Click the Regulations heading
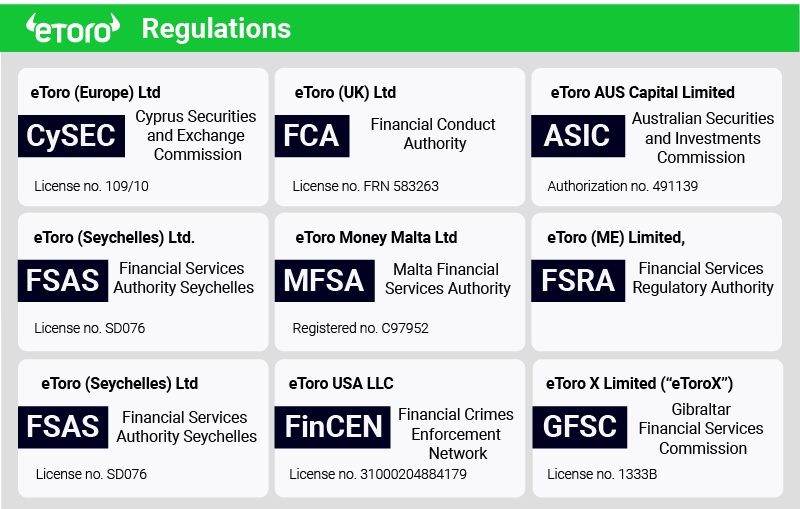800x509 pixels. tap(216, 29)
